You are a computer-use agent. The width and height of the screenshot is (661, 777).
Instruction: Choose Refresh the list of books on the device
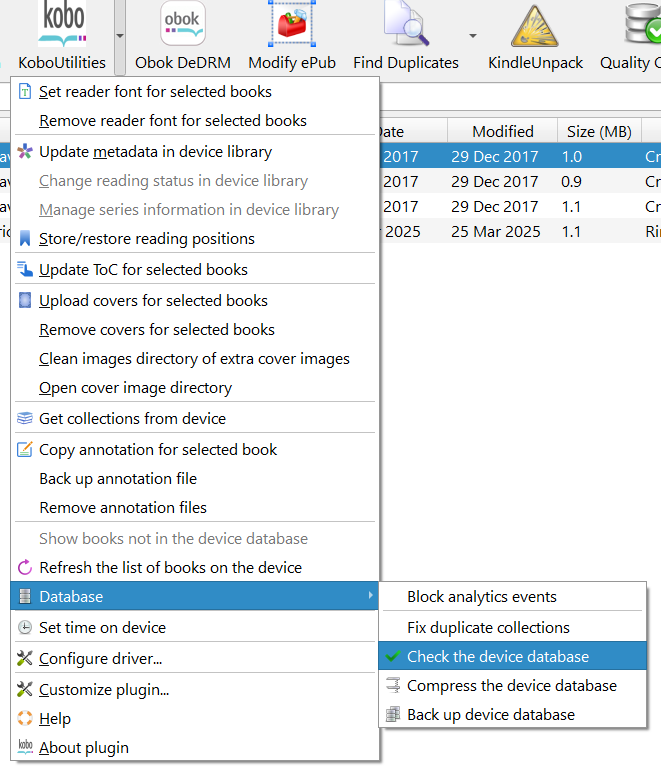(195, 567)
